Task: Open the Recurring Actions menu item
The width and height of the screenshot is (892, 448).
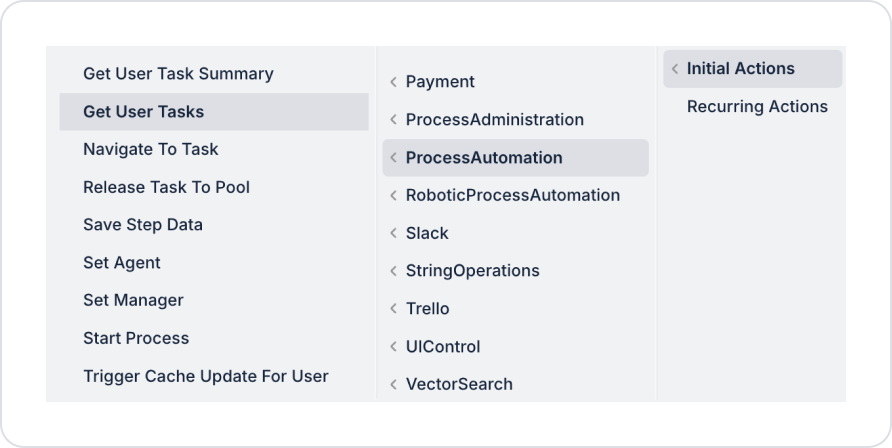Action: coord(757,107)
